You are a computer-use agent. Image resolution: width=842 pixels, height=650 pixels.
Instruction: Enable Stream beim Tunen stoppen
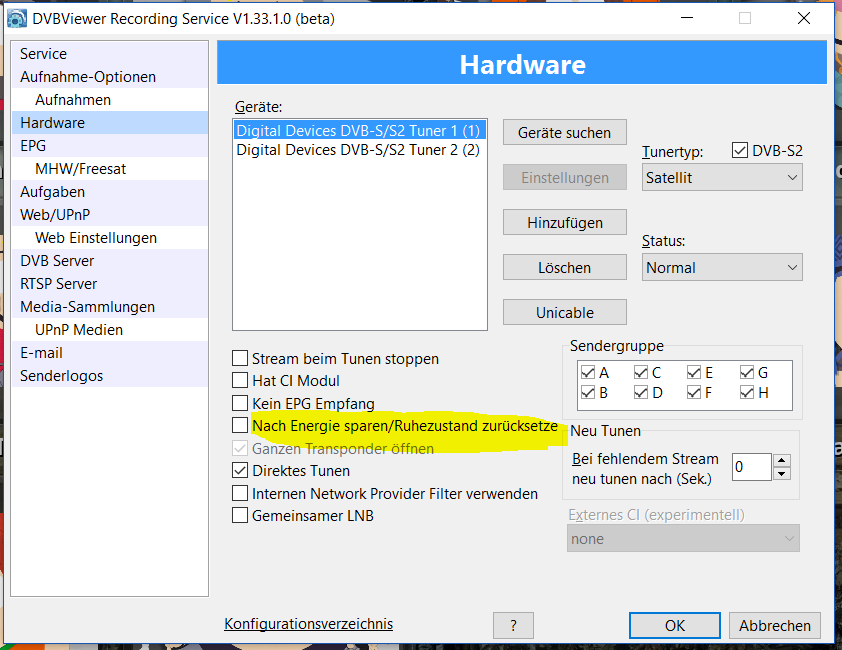(240, 358)
